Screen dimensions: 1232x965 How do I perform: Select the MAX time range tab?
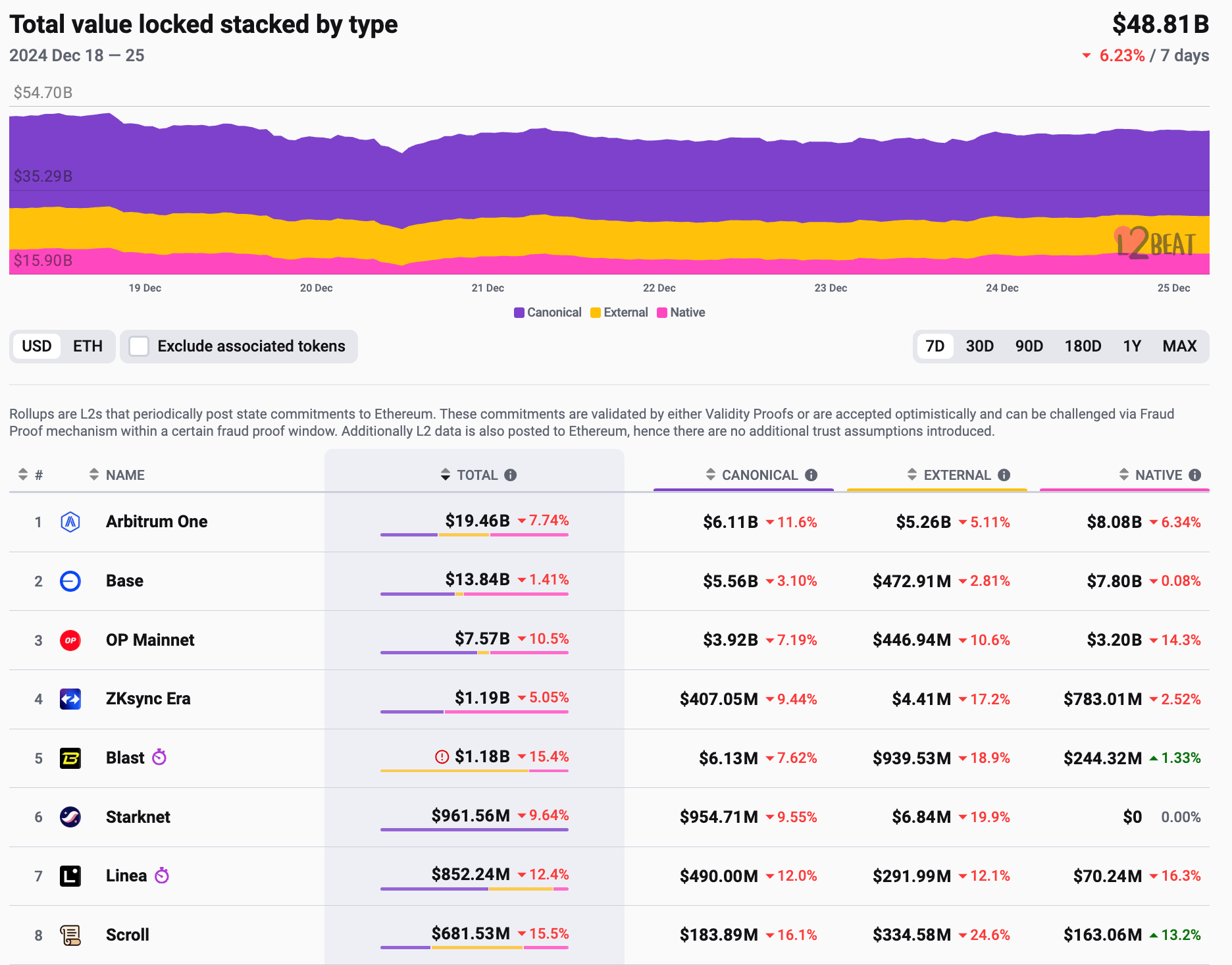click(x=1179, y=346)
